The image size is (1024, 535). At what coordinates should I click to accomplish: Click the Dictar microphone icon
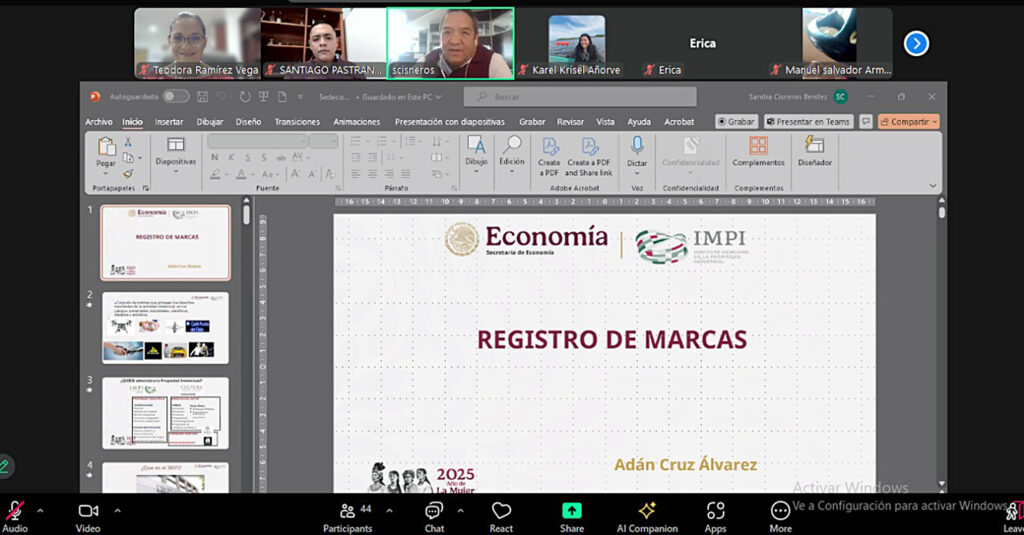[637, 145]
